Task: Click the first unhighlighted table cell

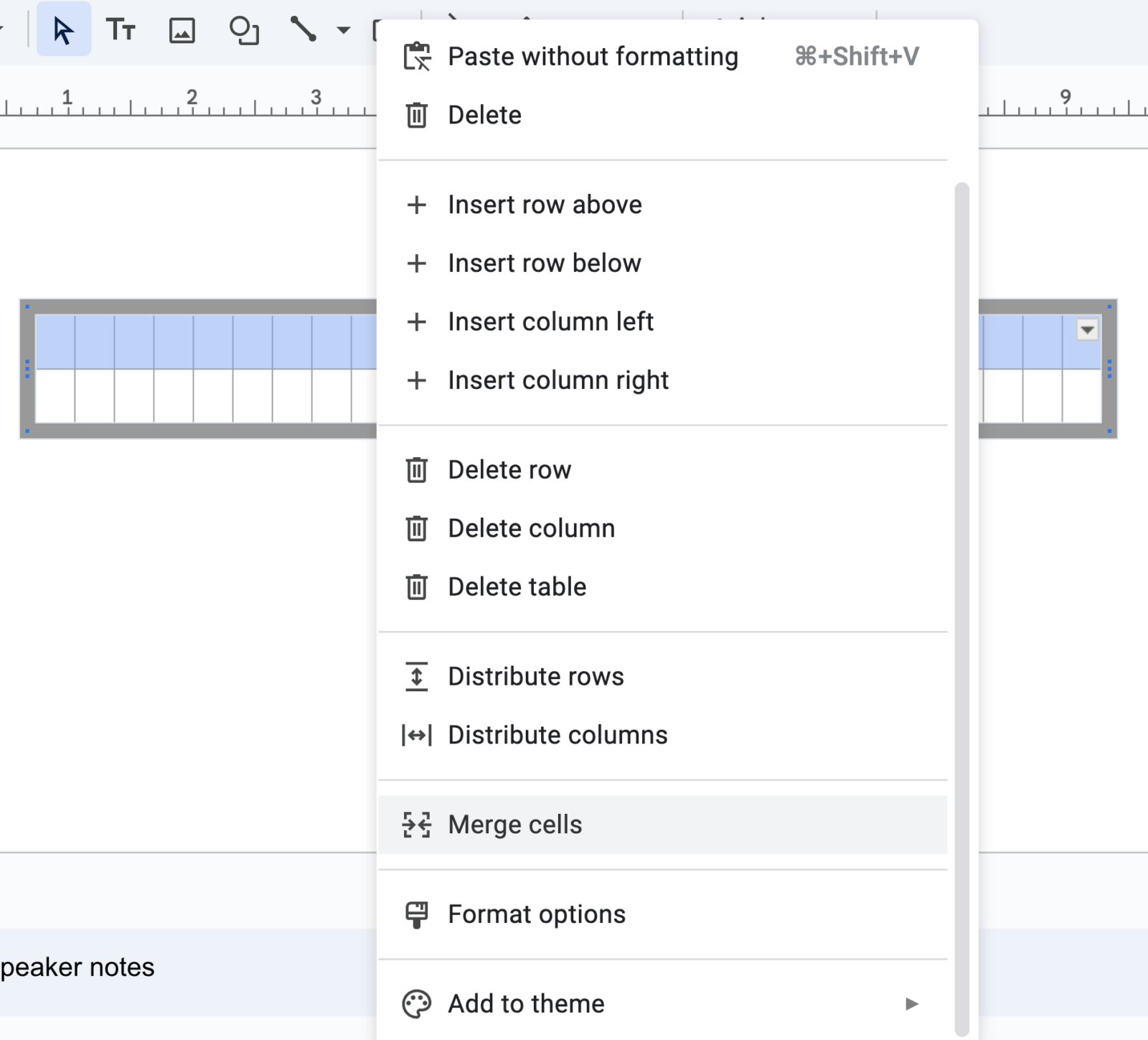Action: [x=55, y=395]
